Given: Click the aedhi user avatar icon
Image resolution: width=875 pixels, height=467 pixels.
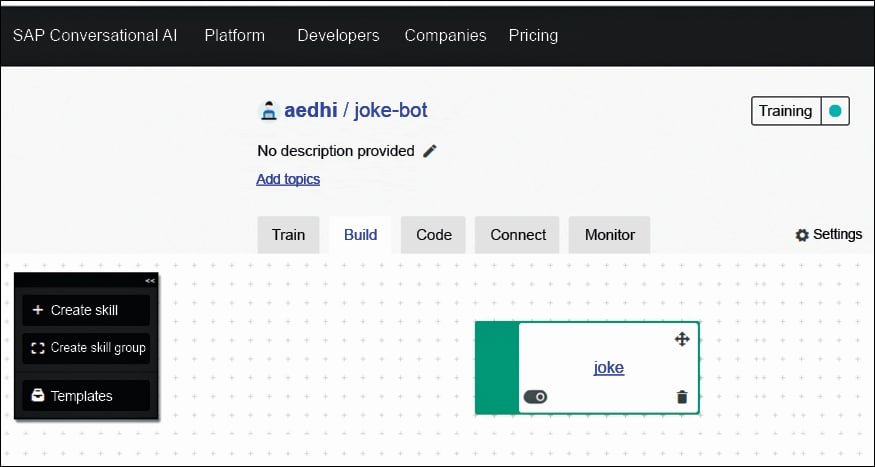Looking at the screenshot, I should [268, 111].
